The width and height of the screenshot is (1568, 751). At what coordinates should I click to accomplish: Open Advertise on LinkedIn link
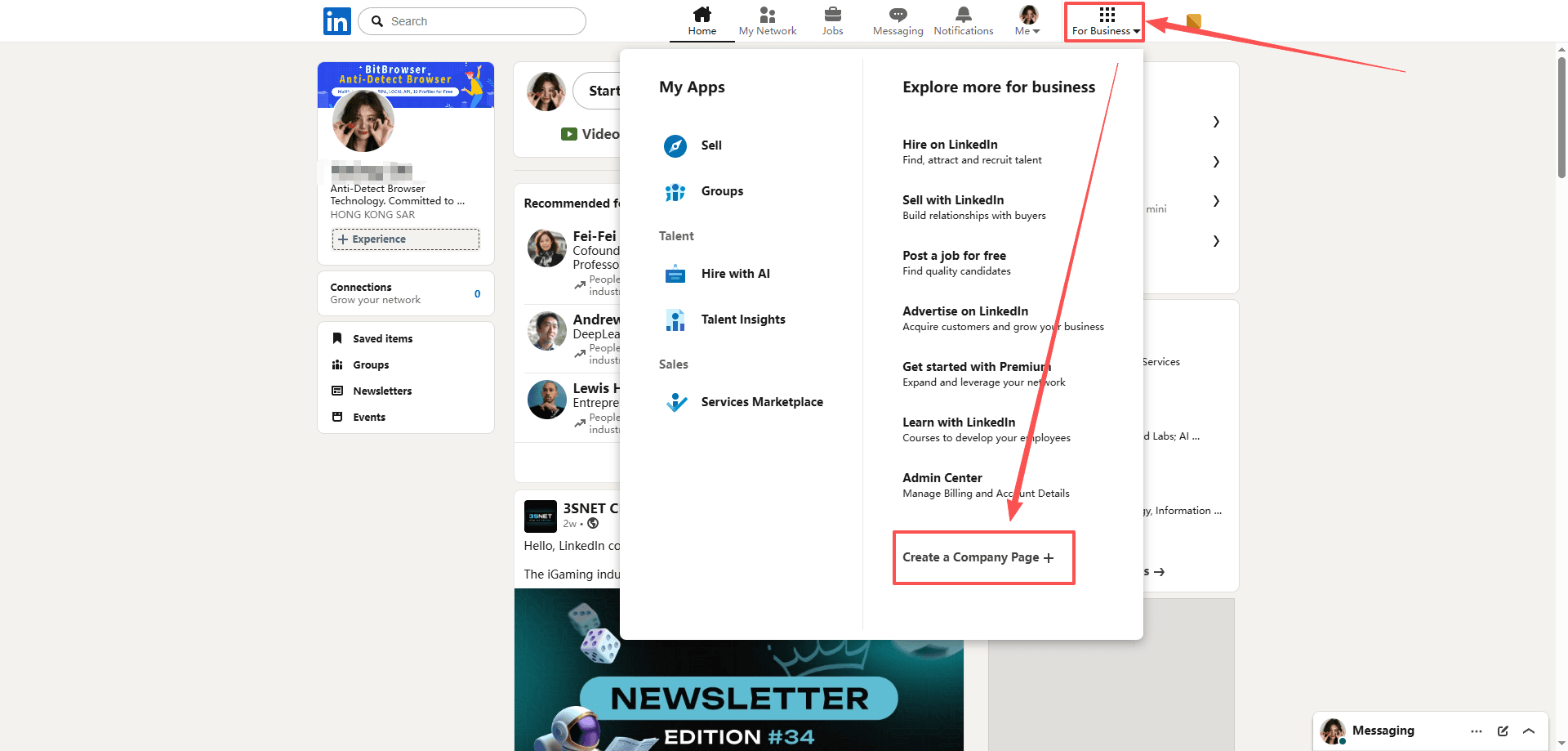coord(1003,319)
